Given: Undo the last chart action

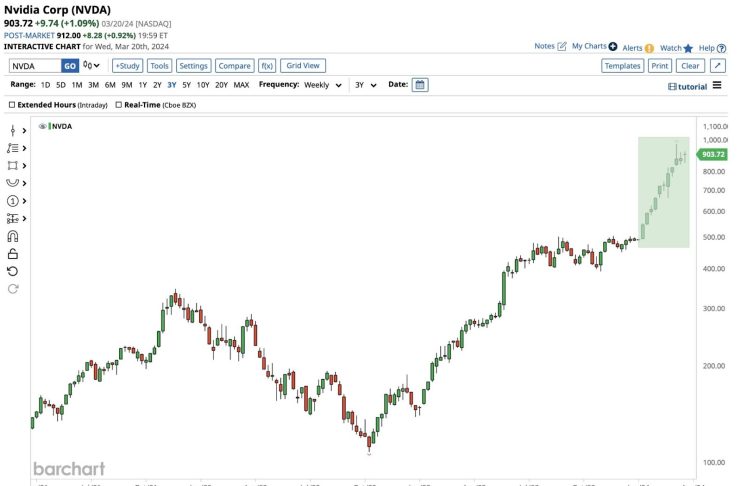Looking at the screenshot, I should point(13,271).
